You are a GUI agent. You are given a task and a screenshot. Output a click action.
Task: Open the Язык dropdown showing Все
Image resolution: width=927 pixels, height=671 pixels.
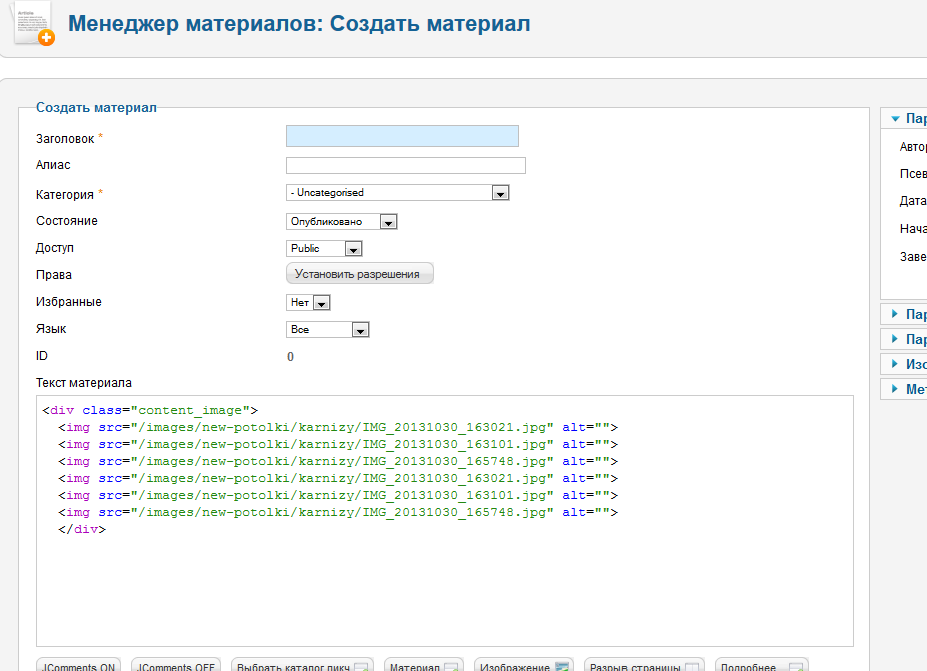point(328,330)
